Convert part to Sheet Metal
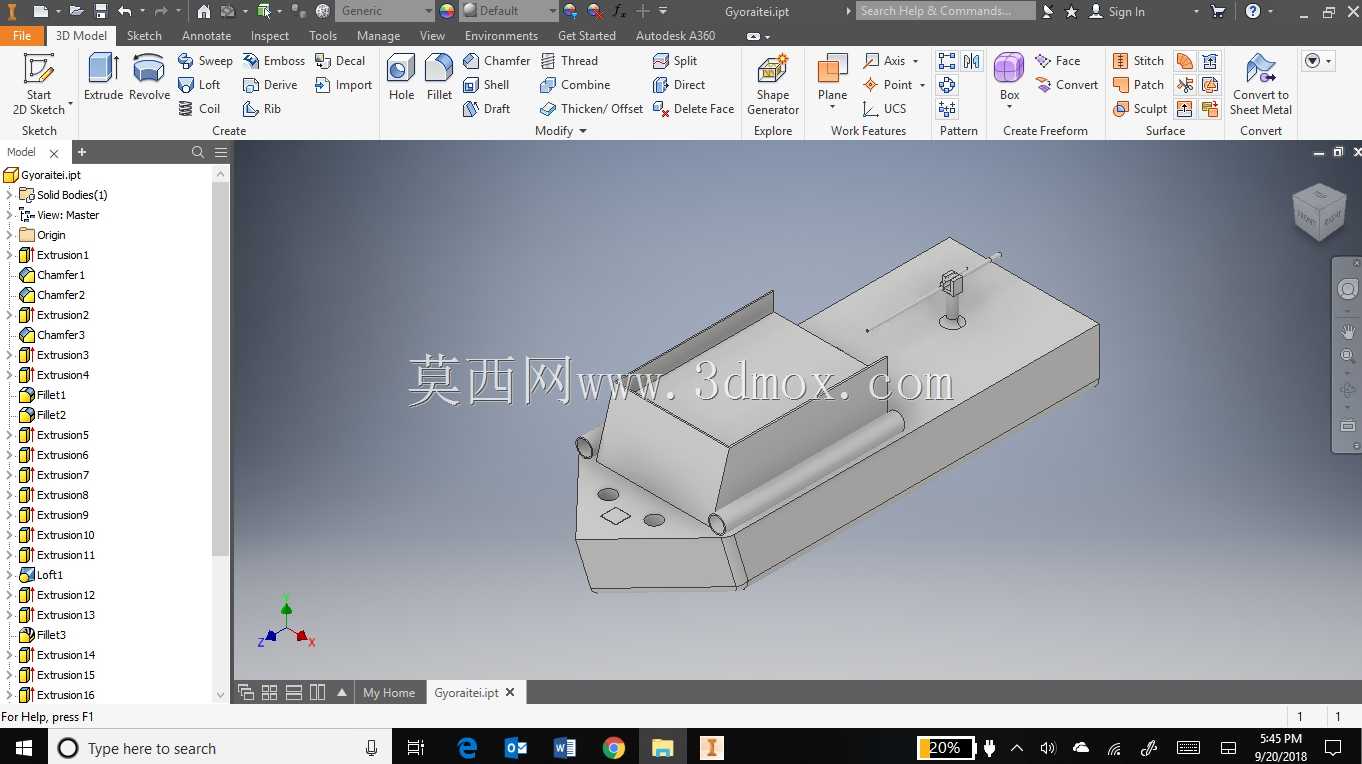Image resolution: width=1362 pixels, height=764 pixels. coord(1260,84)
